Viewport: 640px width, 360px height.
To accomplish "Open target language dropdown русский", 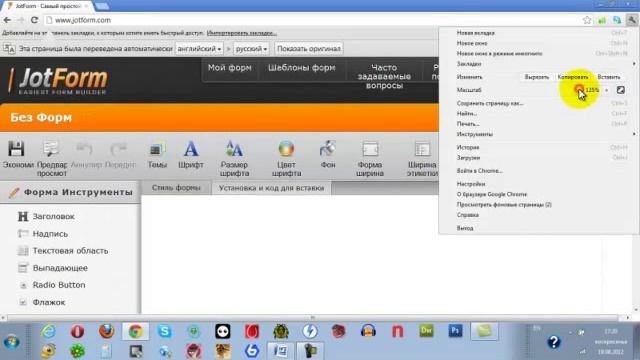I will (251, 49).
